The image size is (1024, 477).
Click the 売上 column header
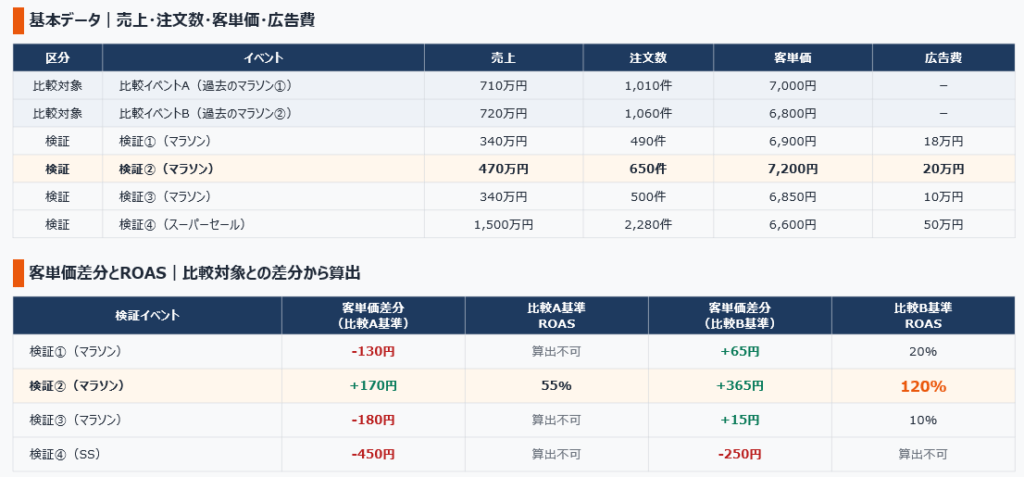point(504,58)
